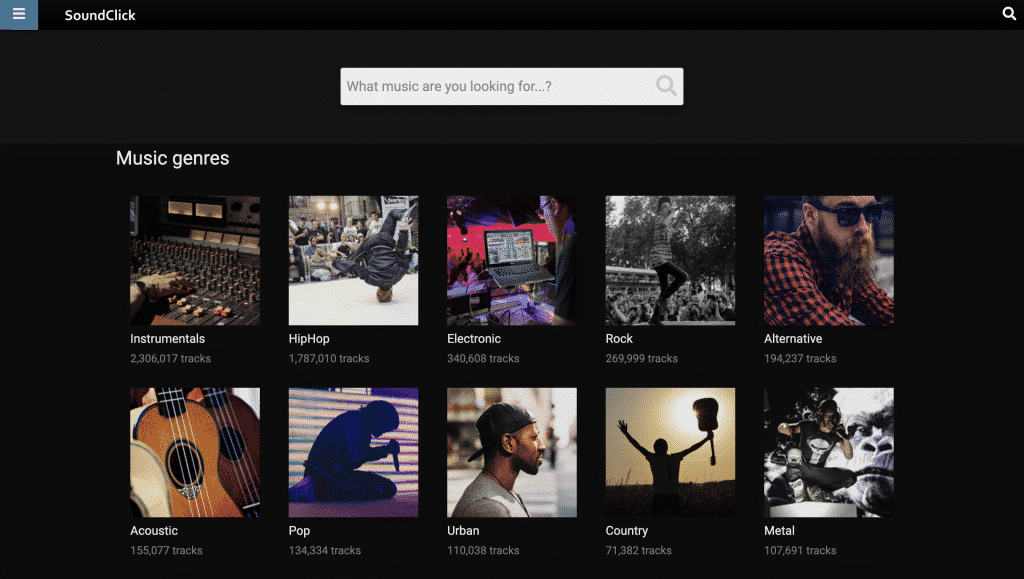This screenshot has height=579, width=1024.
Task: Open the hamburger menu
Action: (x=19, y=14)
